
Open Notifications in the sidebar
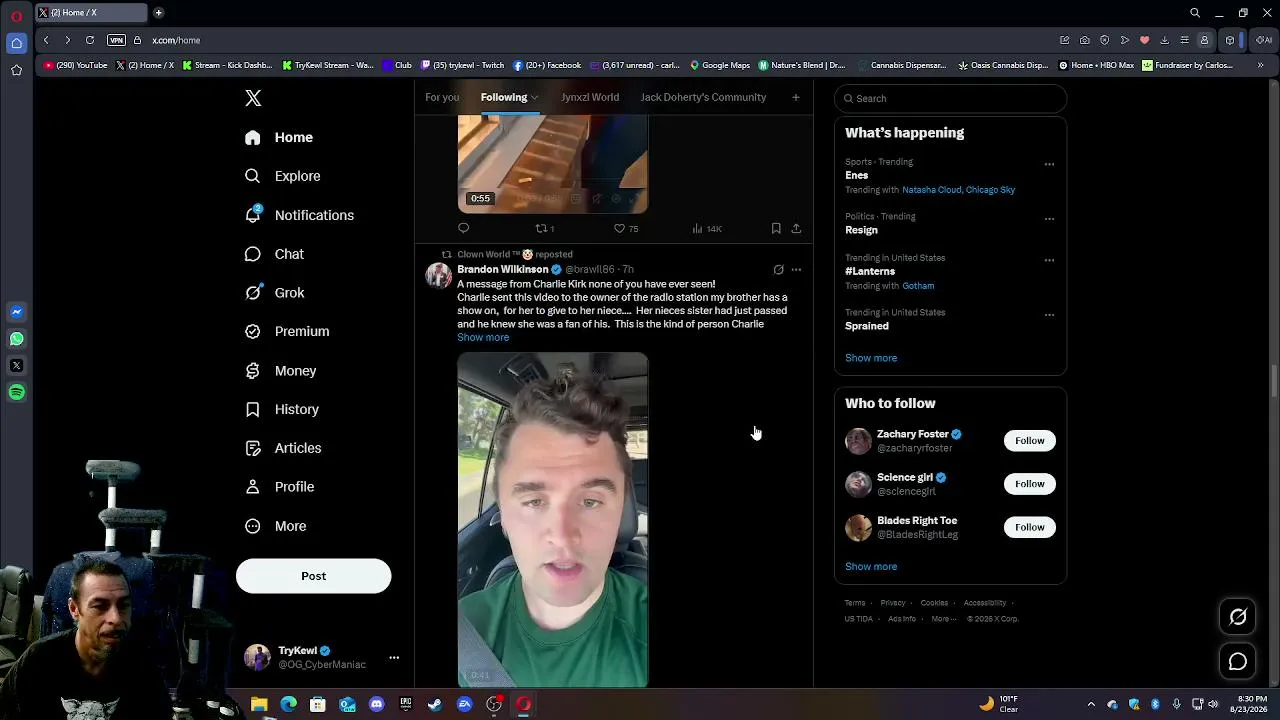coord(299,215)
